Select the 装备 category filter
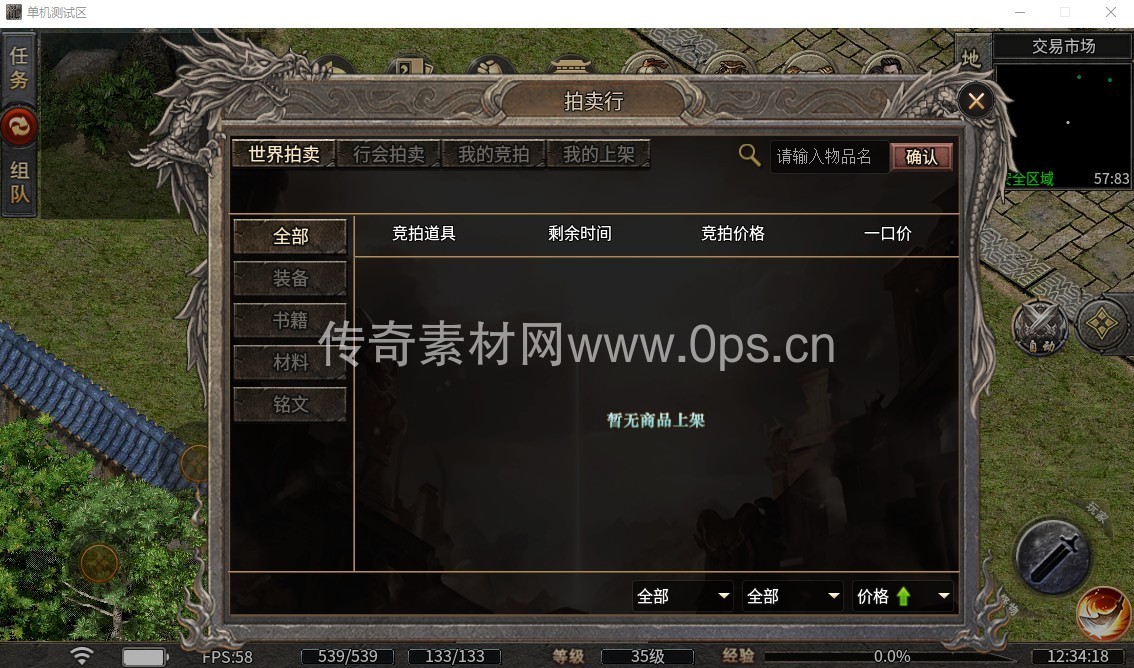1134x668 pixels. (290, 278)
